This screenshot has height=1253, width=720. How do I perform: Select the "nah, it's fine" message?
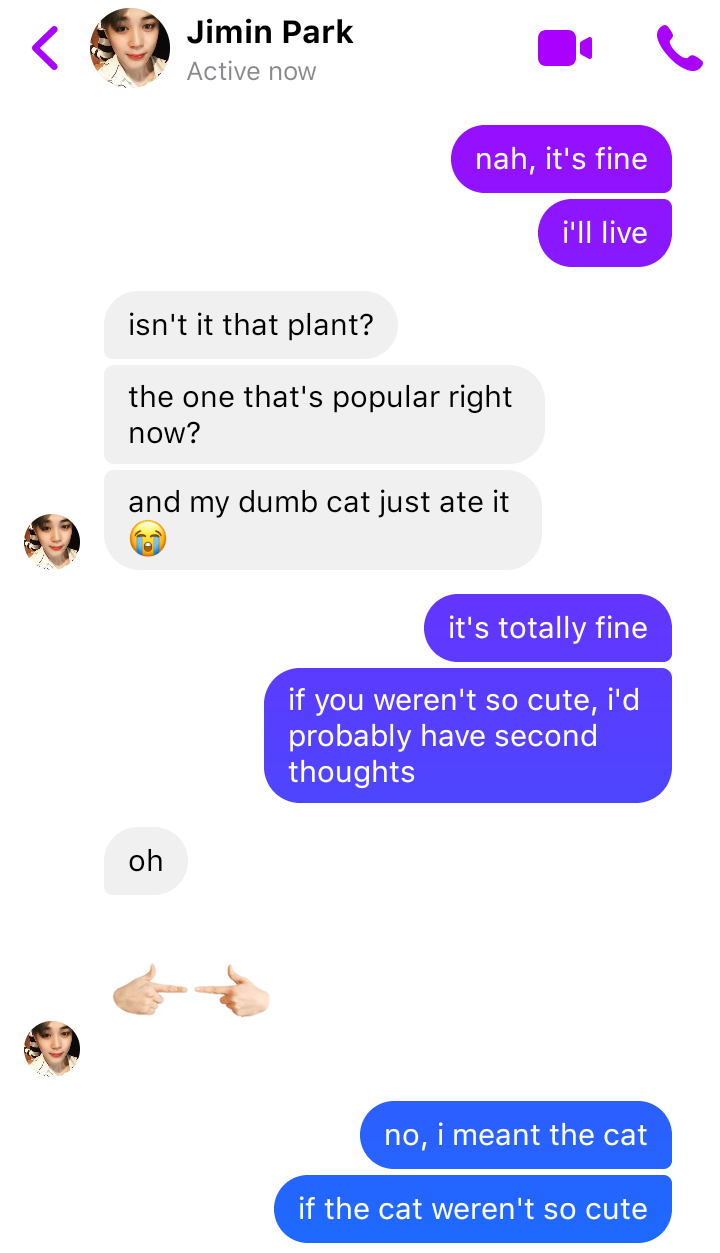tap(561, 159)
